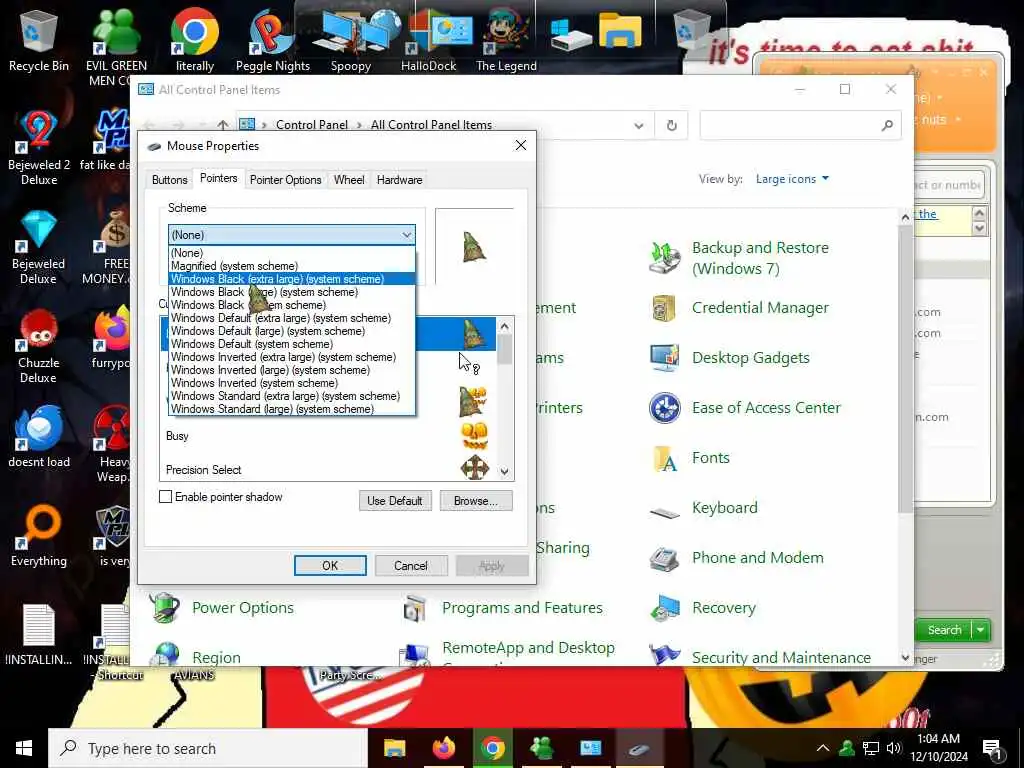1024x768 pixels.
Task: Launch Peggle Nights desktop shortcut
Action: [x=273, y=40]
